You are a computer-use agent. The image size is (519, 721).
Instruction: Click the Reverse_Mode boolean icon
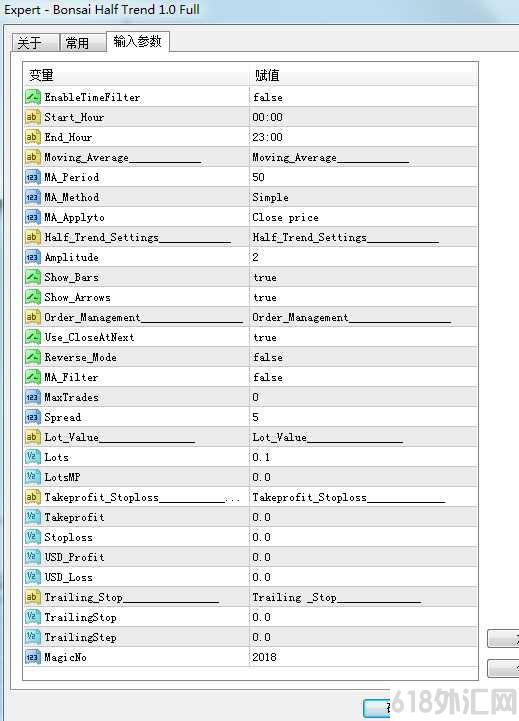click(x=33, y=357)
